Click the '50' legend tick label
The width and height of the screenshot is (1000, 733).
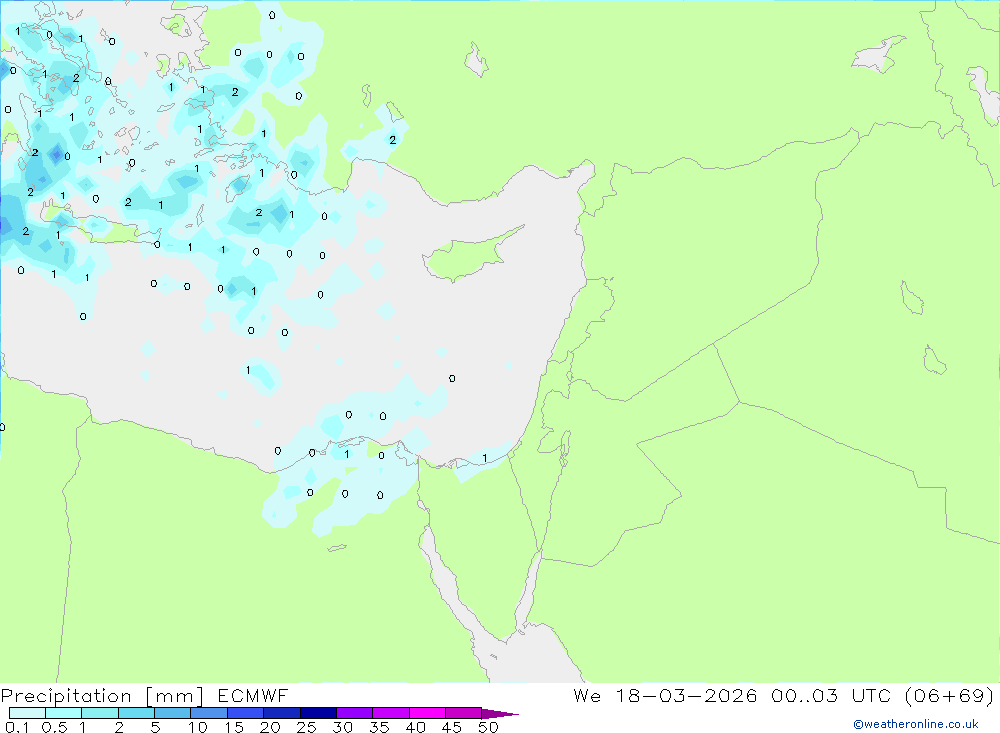(488, 727)
